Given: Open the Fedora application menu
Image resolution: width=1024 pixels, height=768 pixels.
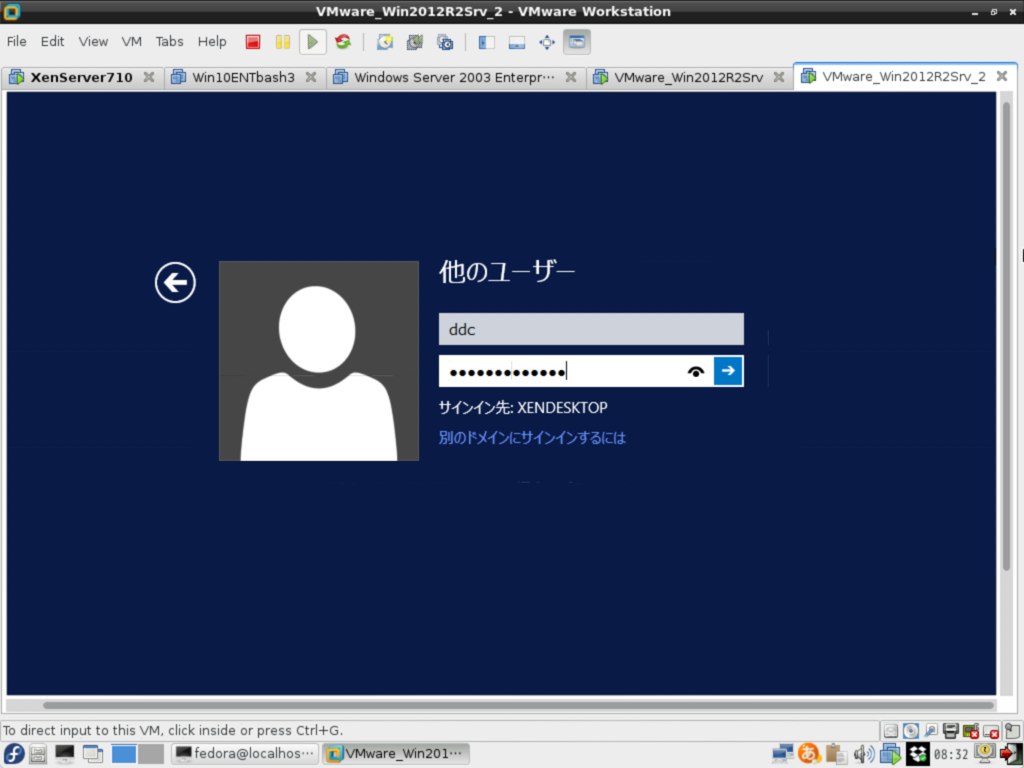Looking at the screenshot, I should click(x=13, y=754).
